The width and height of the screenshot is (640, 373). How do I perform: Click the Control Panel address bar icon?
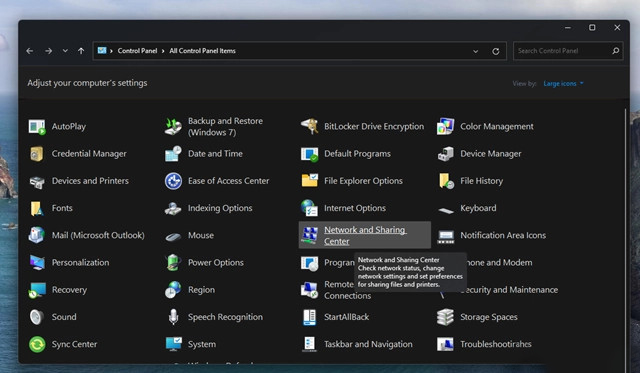[102, 51]
